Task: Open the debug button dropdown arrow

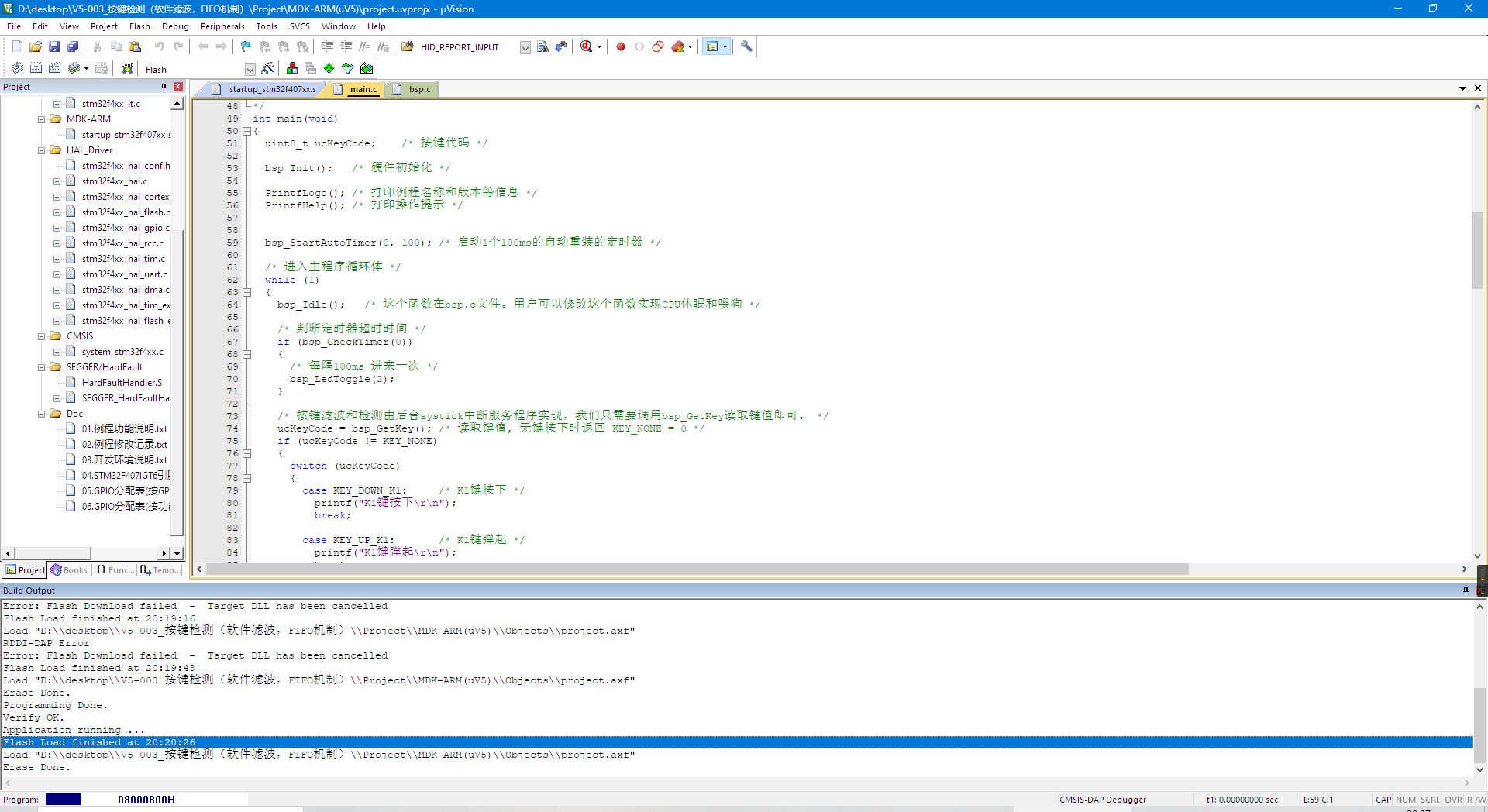Action: [599, 46]
